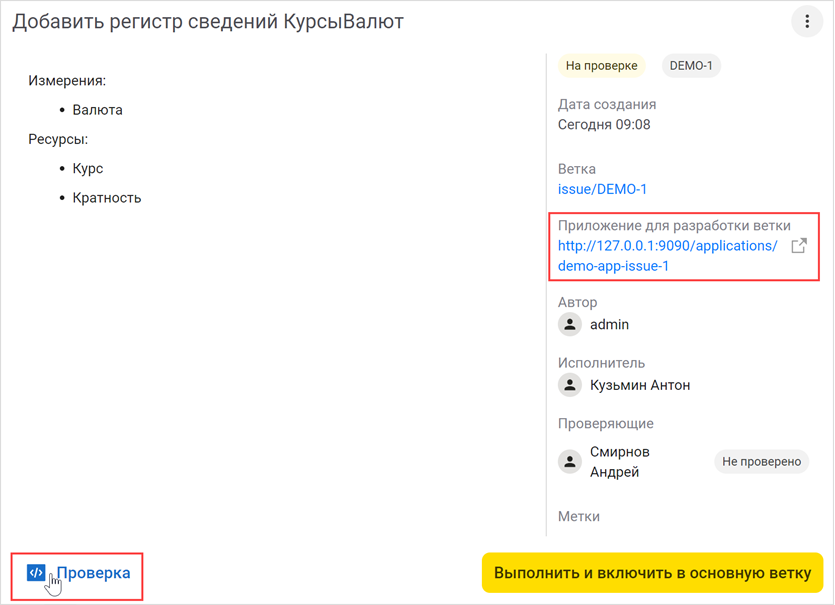The width and height of the screenshot is (835, 605).
Task: Open the branch link issue/DEMO-1
Action: [x=603, y=188]
